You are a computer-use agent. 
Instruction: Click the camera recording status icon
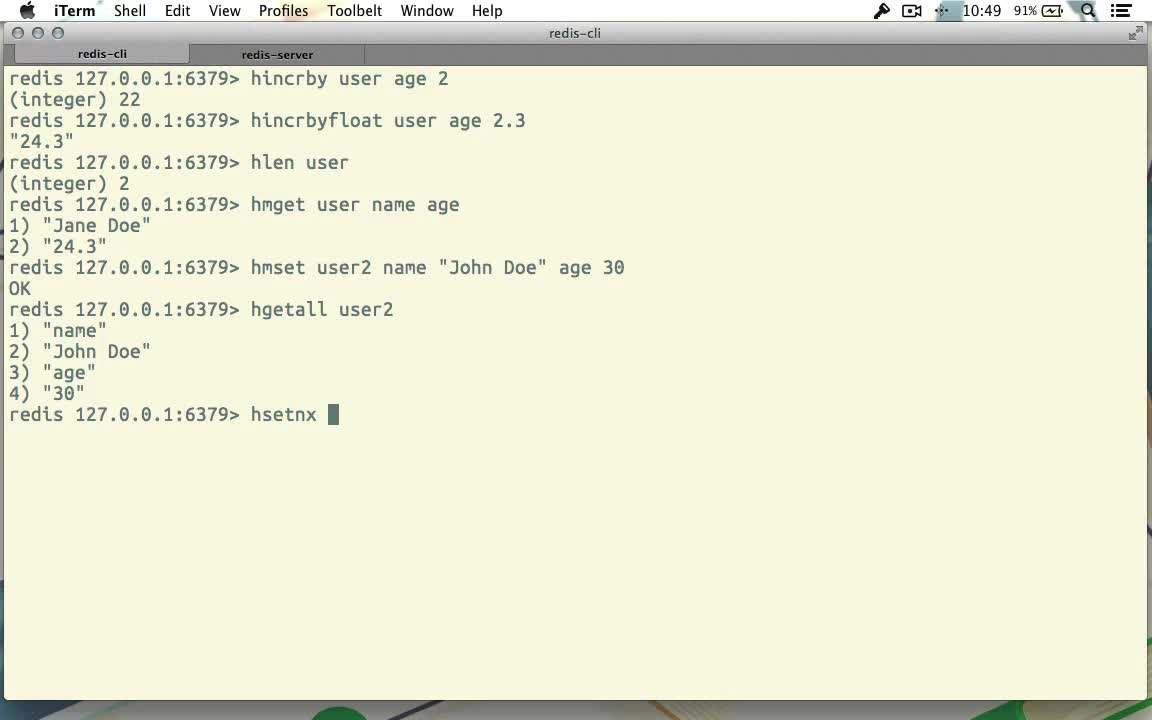point(912,11)
